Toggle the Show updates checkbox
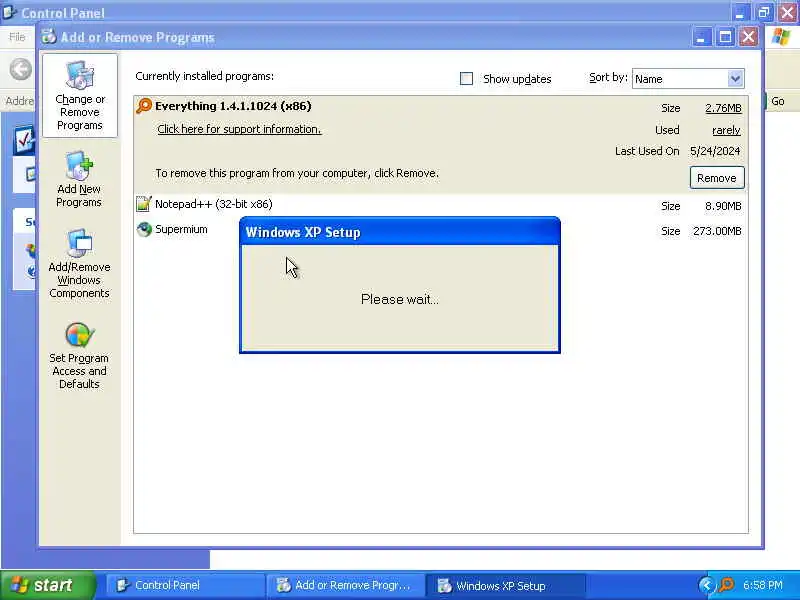The image size is (800, 600). coord(466,79)
